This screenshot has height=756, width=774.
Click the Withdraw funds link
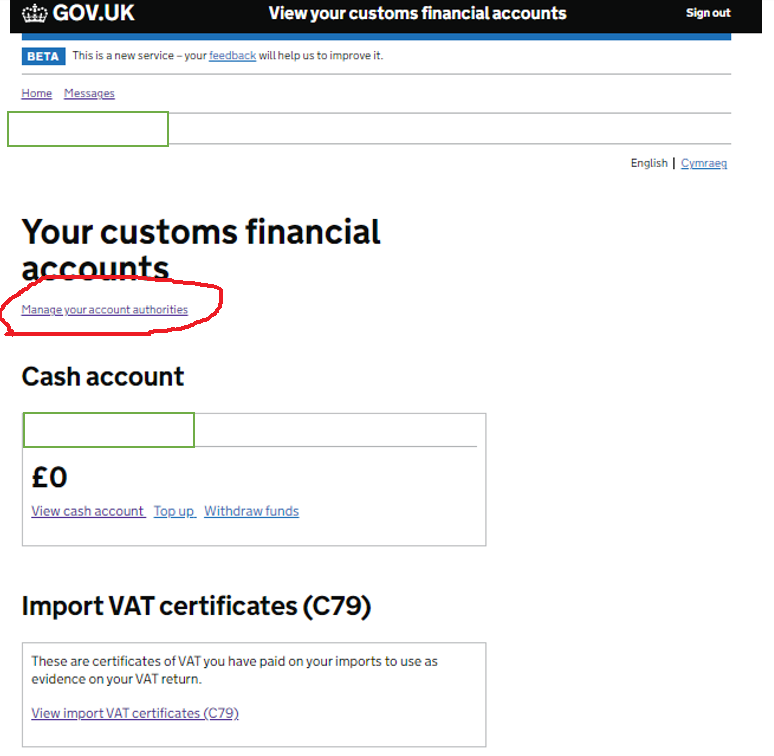pos(251,511)
